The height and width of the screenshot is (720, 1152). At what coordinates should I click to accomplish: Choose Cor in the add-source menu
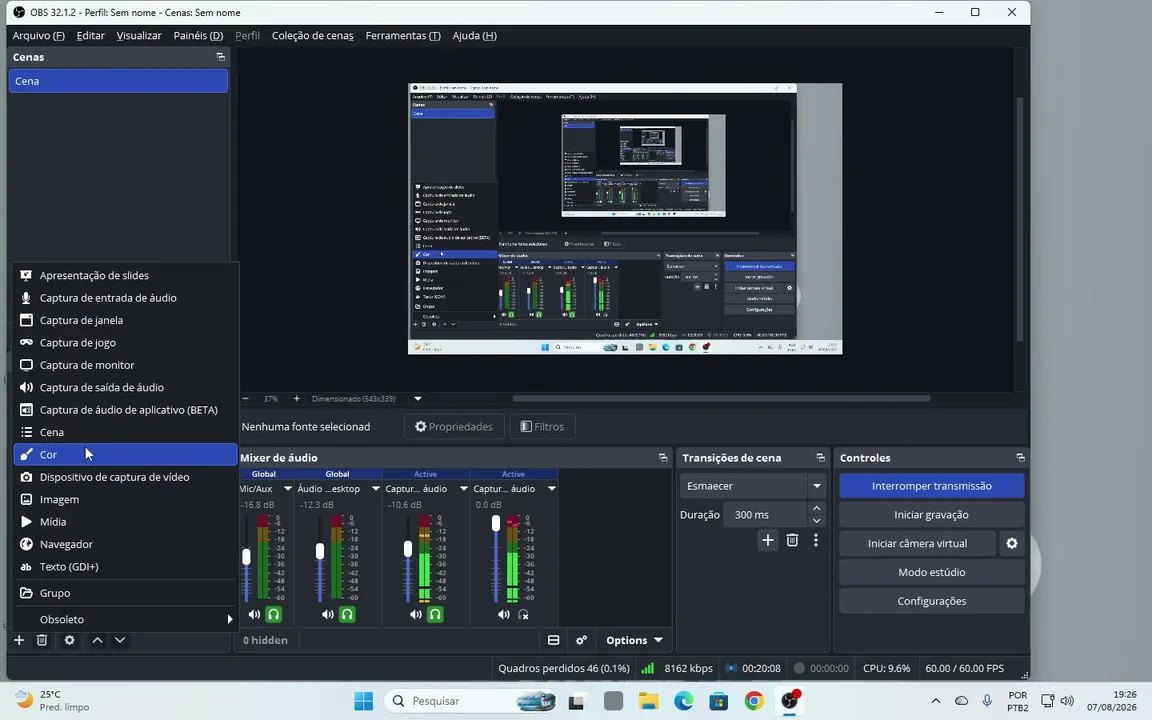click(x=125, y=455)
